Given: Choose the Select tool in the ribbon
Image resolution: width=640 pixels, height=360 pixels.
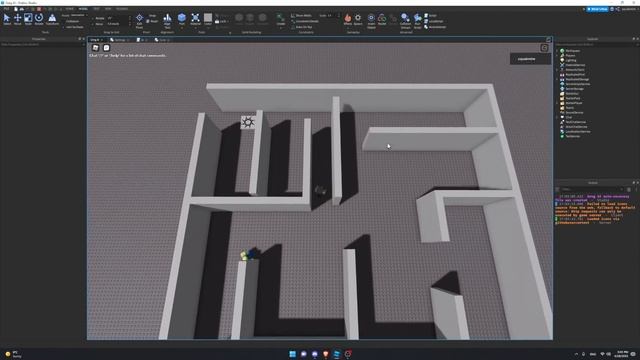Looking at the screenshot, I should tap(7, 19).
